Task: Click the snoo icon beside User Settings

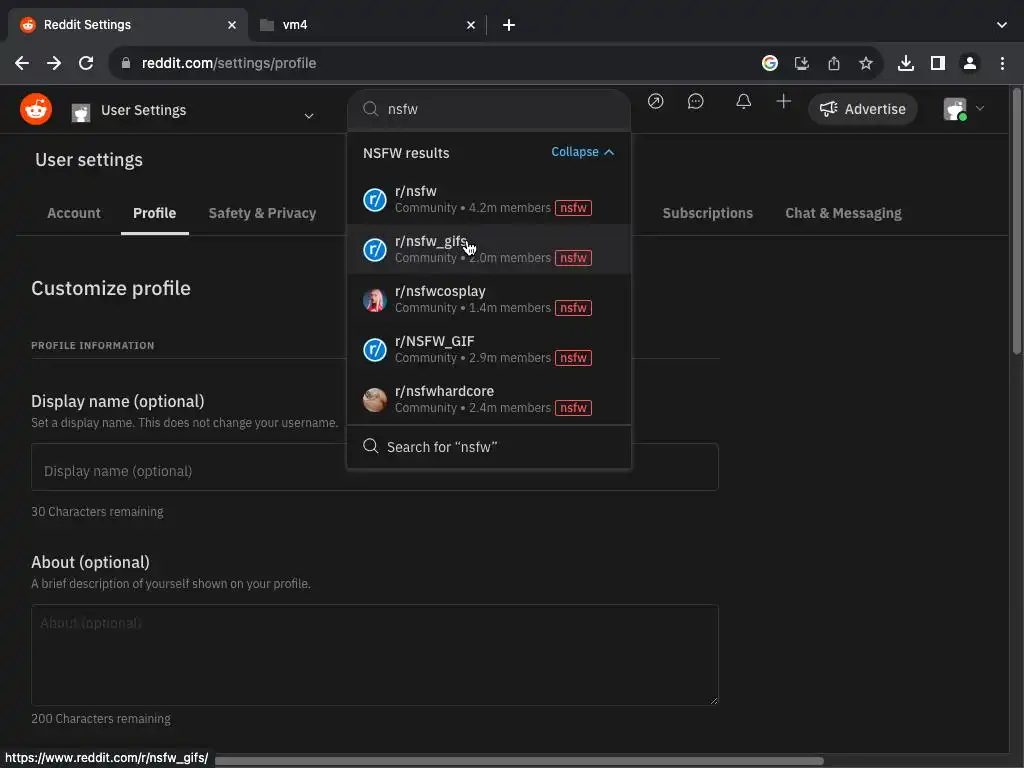Action: pyautogui.click(x=81, y=113)
